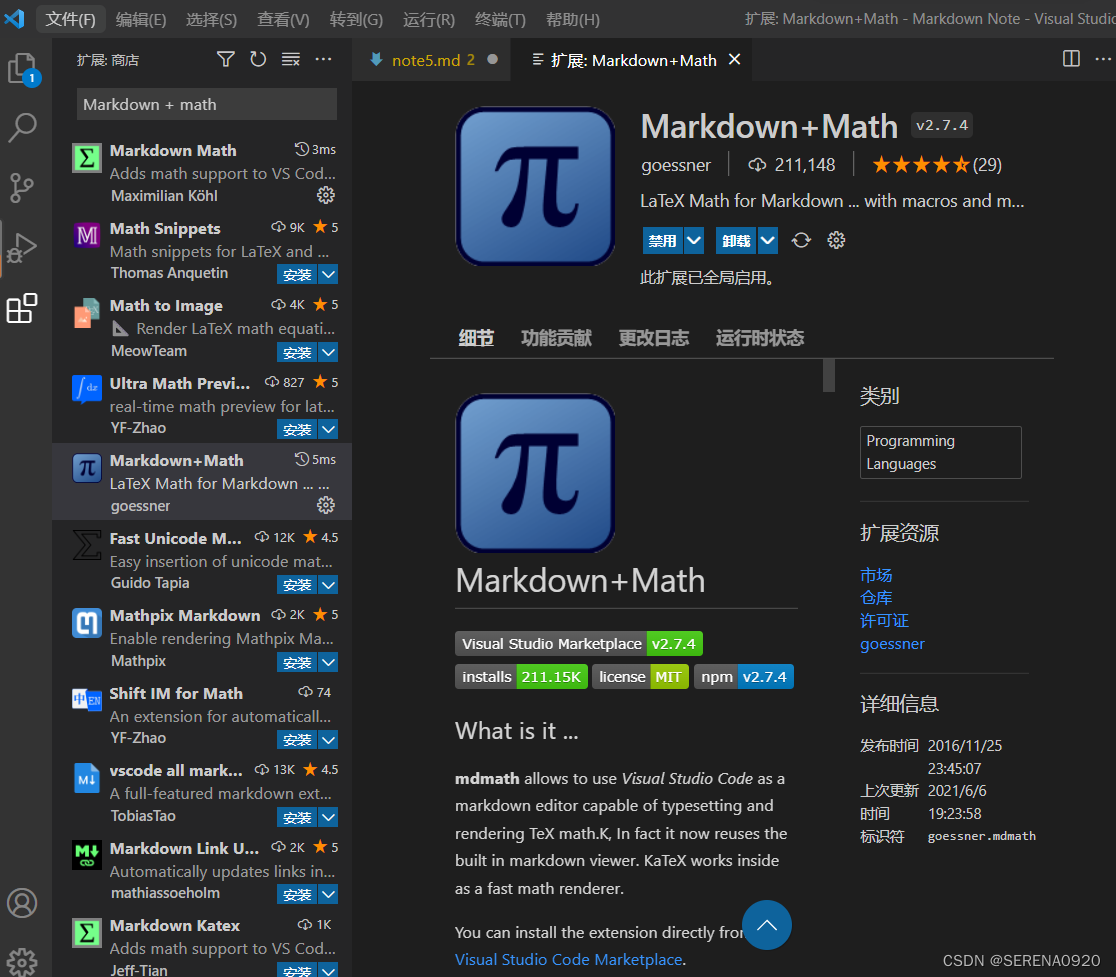Click the Marketplace v2.7.4 badge
Screen dimensions: 1116x977
click(x=579, y=644)
